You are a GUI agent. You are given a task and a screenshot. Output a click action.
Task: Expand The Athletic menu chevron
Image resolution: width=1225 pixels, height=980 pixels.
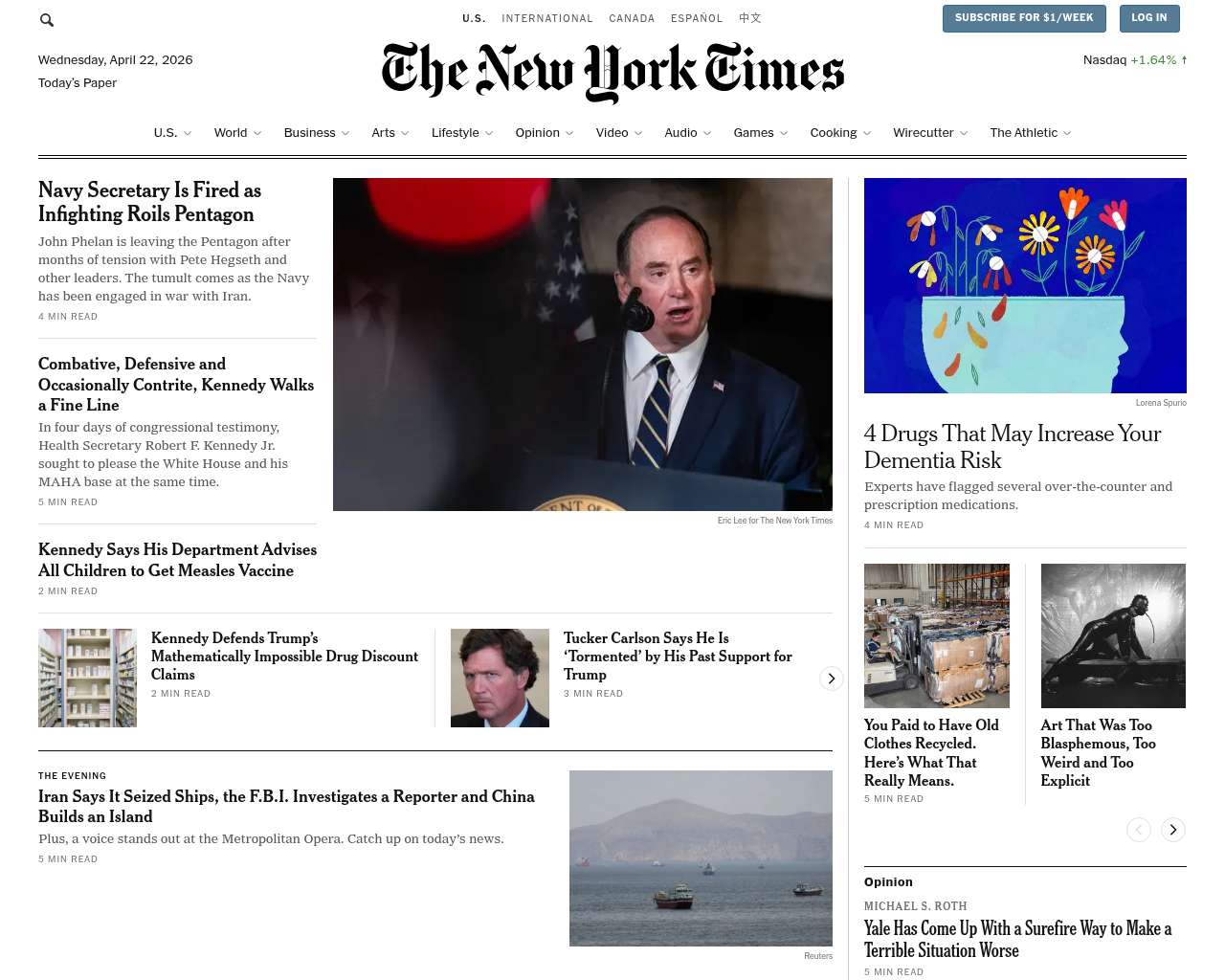tap(1067, 133)
